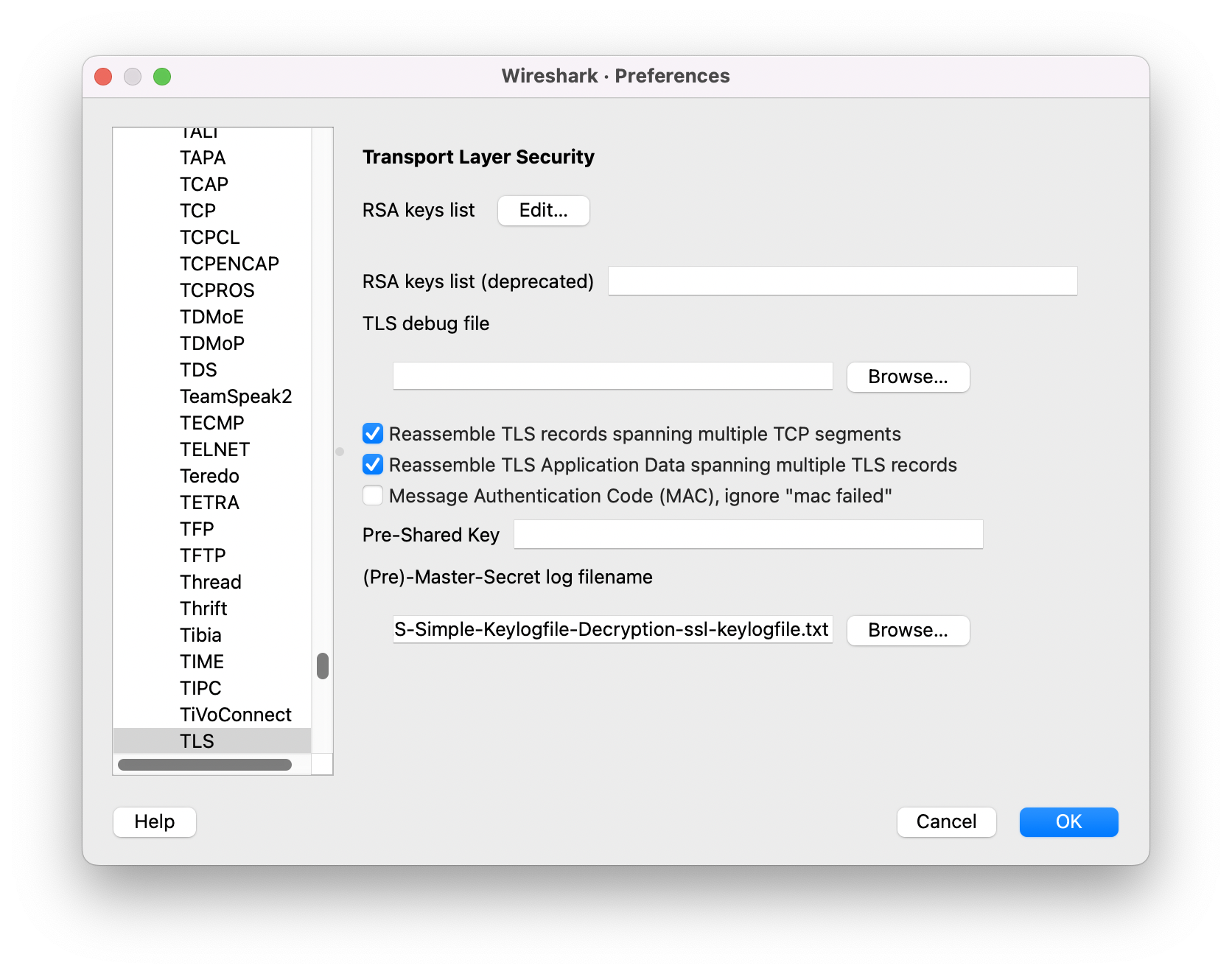The height and width of the screenshot is (974, 1232).
Task: Select TeamSpeak2 protocol
Action: click(x=212, y=396)
